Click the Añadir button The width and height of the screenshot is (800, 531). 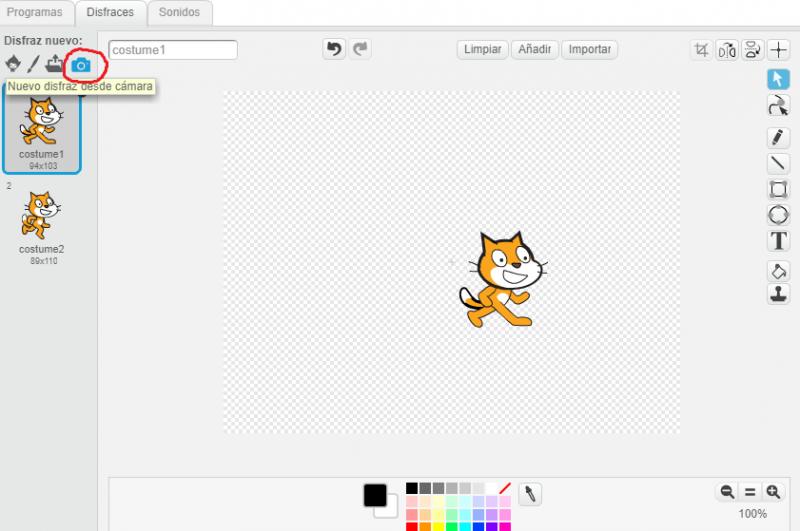[x=535, y=49]
